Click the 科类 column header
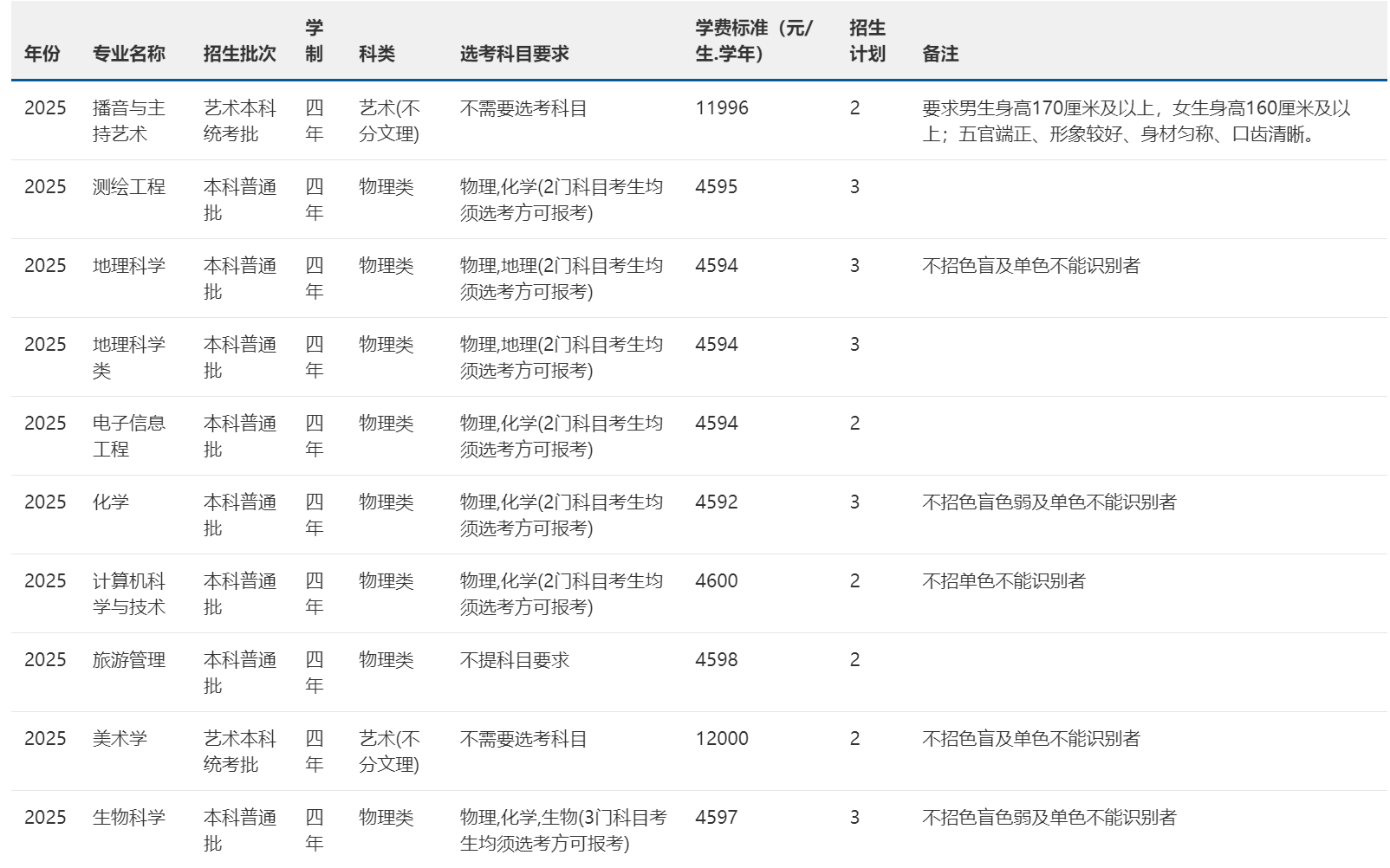 (x=377, y=54)
